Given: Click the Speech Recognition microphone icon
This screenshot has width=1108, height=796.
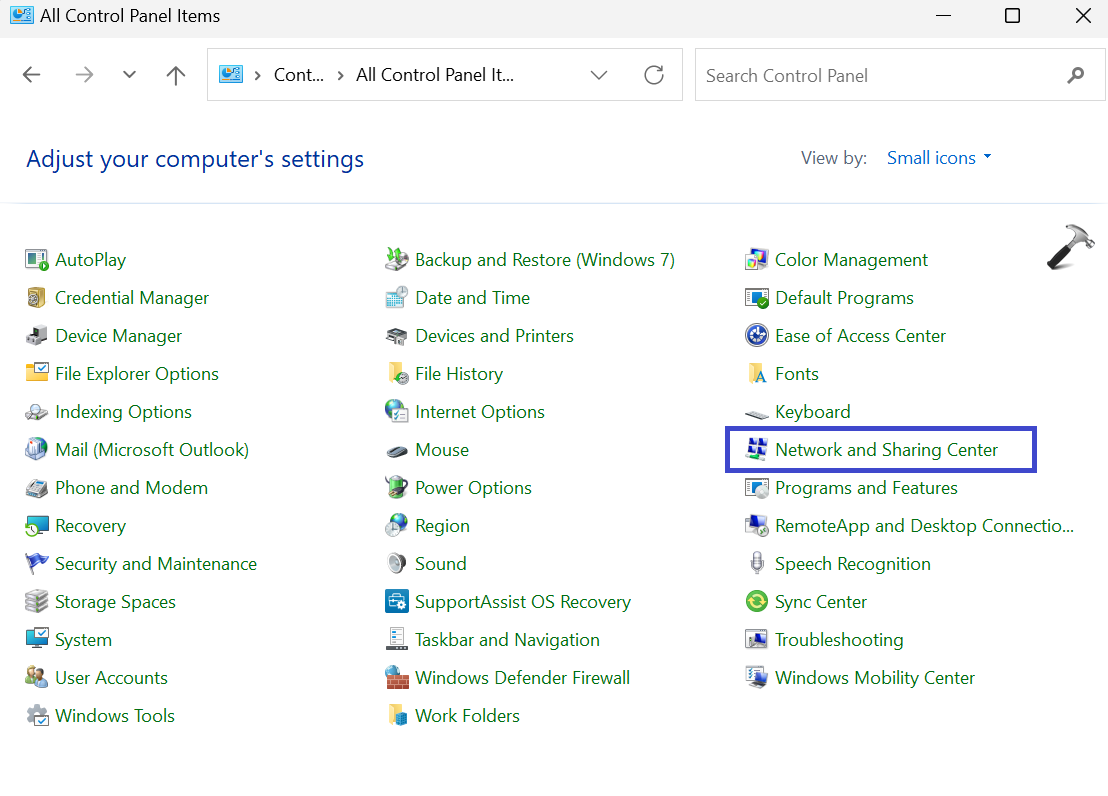Looking at the screenshot, I should click(x=756, y=564).
